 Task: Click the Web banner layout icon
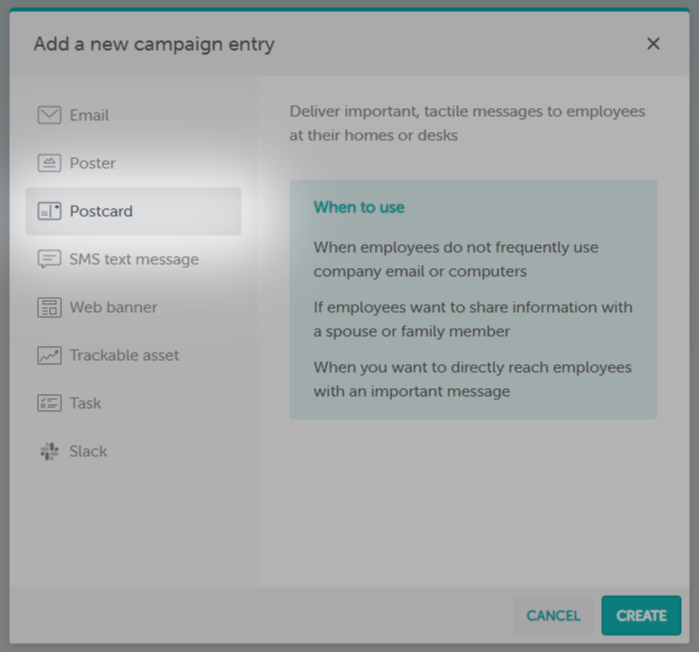click(49, 307)
